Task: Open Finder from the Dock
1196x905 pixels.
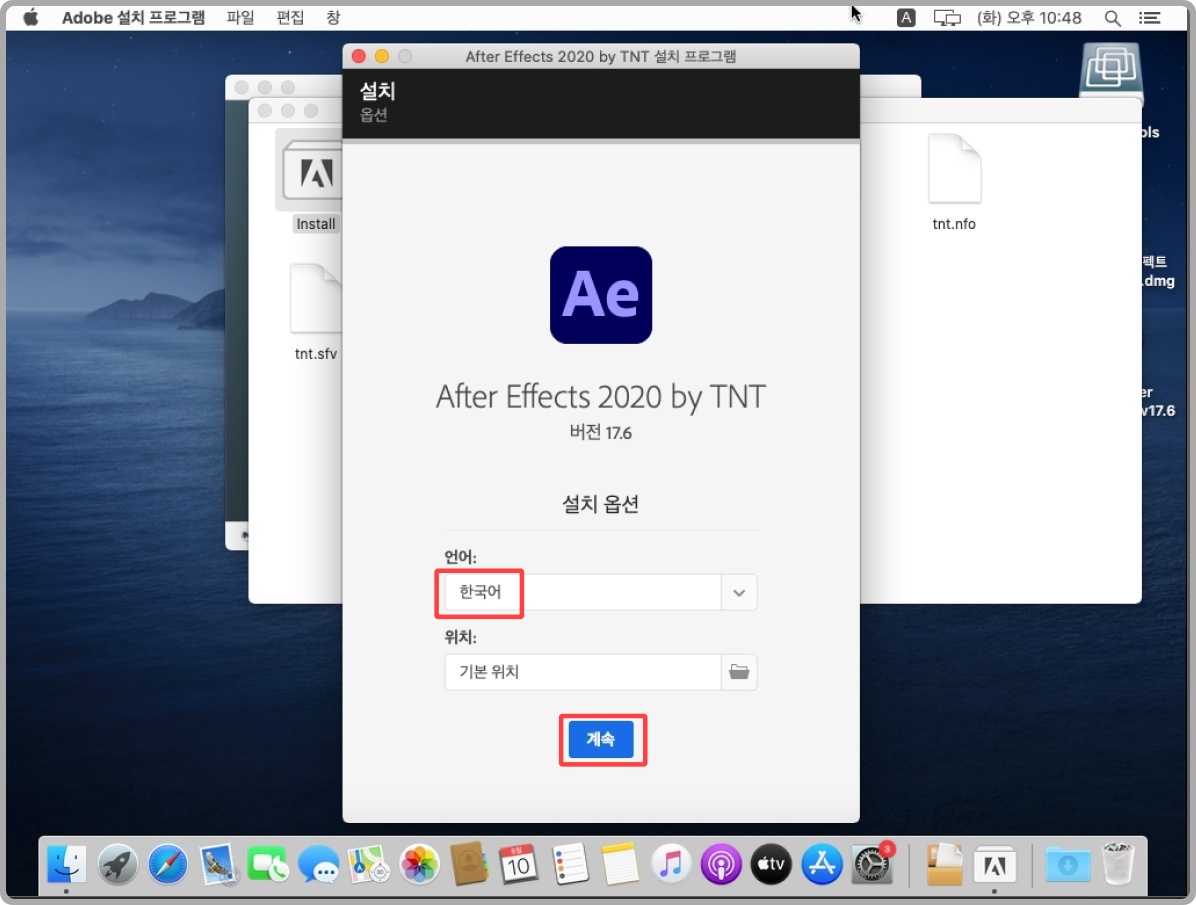Action: 66,865
